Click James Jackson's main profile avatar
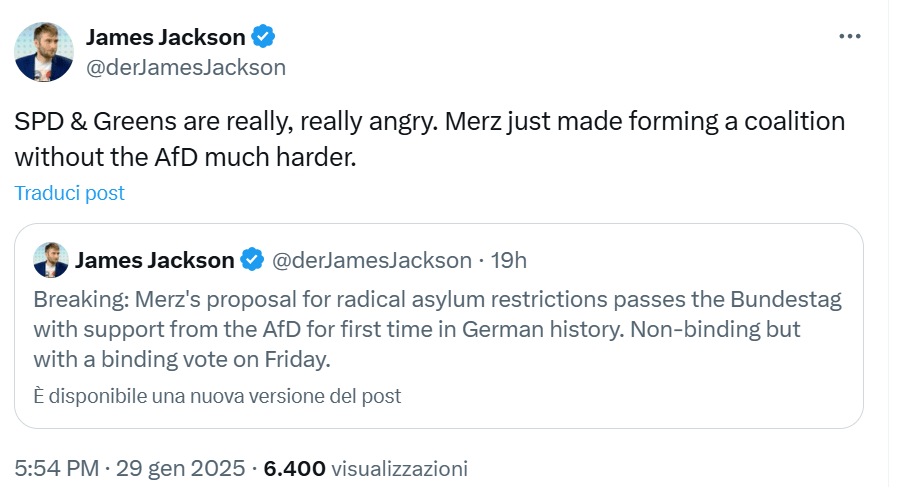This screenshot has height=487, width=907. 44,52
